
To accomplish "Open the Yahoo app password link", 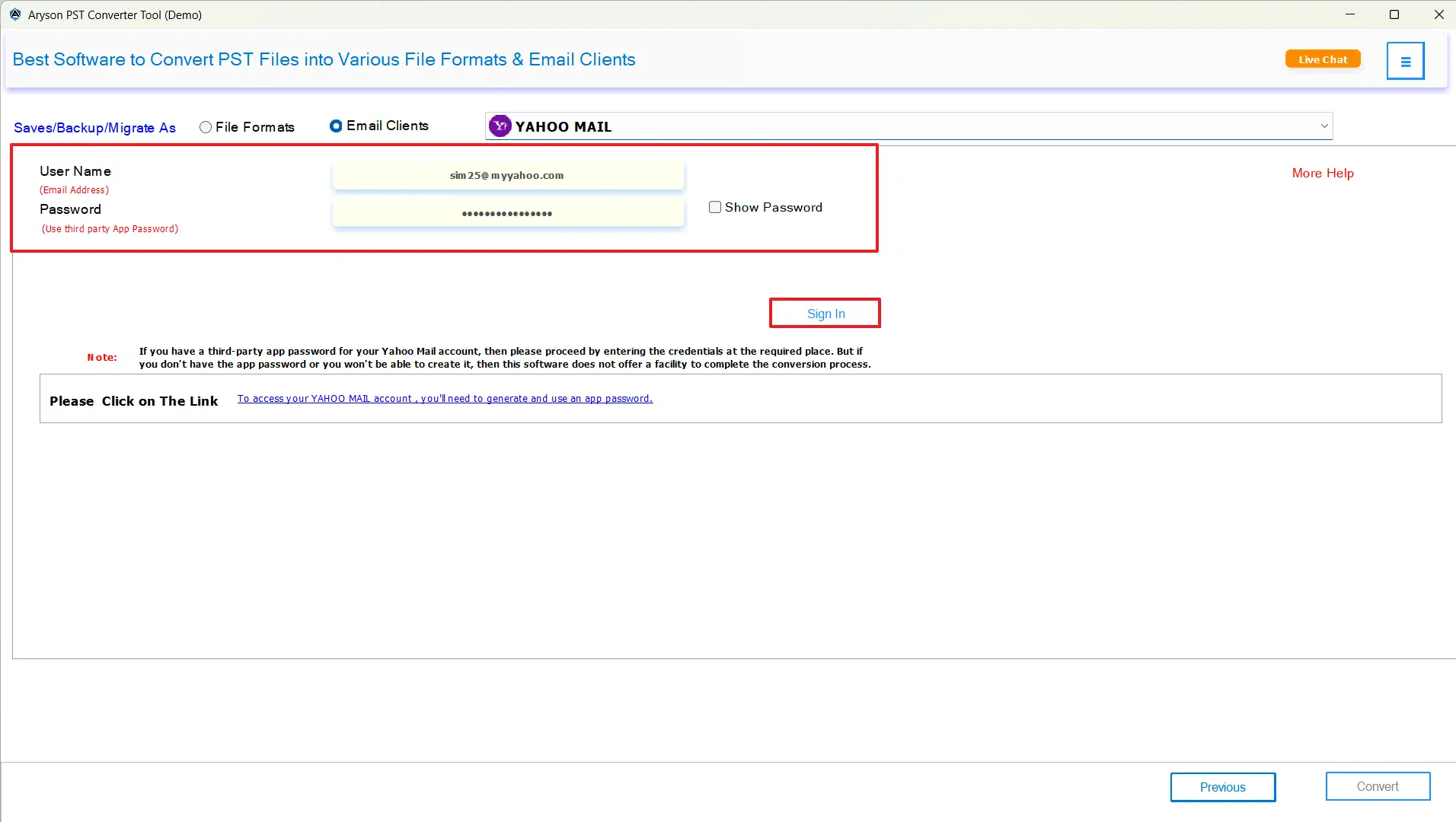I will pyautogui.click(x=445, y=399).
